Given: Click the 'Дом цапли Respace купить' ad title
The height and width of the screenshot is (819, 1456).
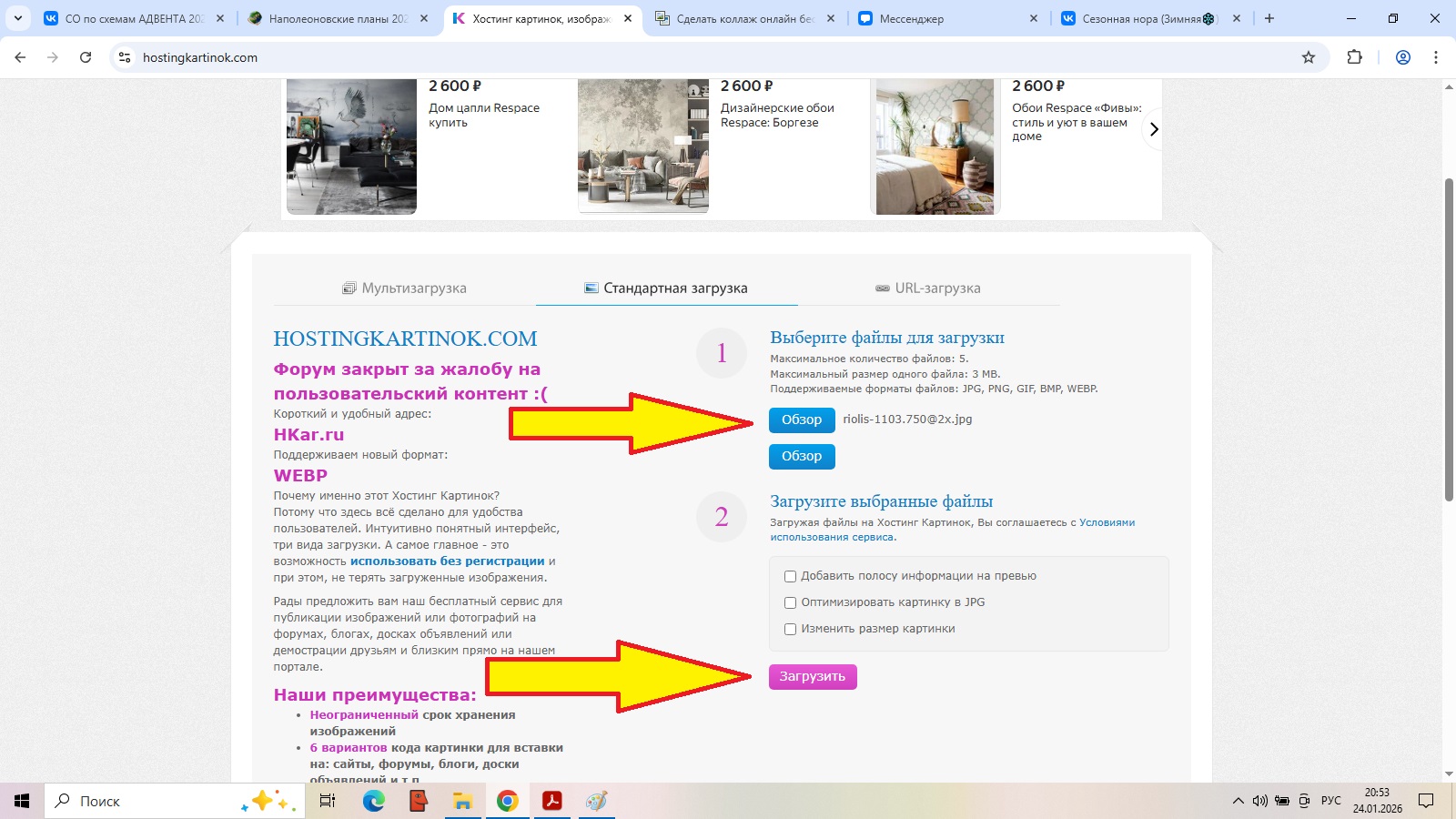Looking at the screenshot, I should pyautogui.click(x=484, y=115).
